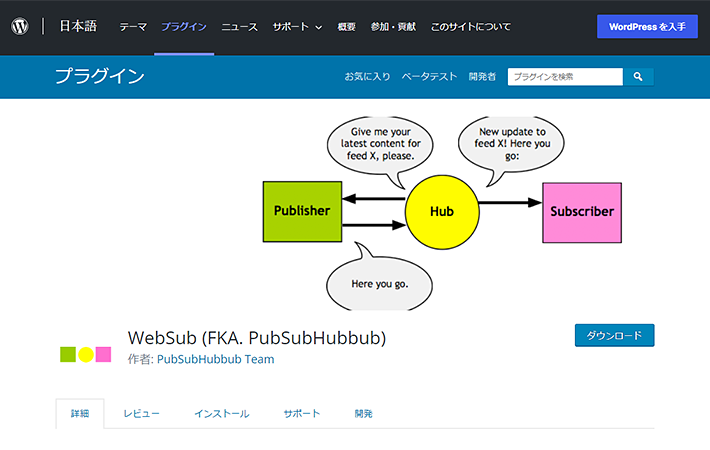Click the 日本語 site title
Viewport: 710px width, 450px height.
[x=78, y=26]
